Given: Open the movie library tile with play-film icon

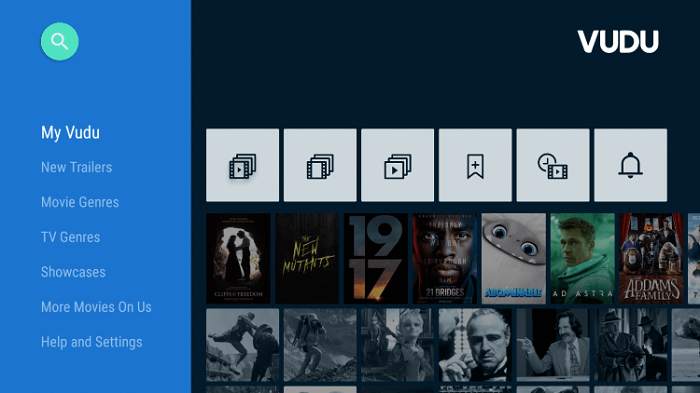Looking at the screenshot, I should (242, 165).
